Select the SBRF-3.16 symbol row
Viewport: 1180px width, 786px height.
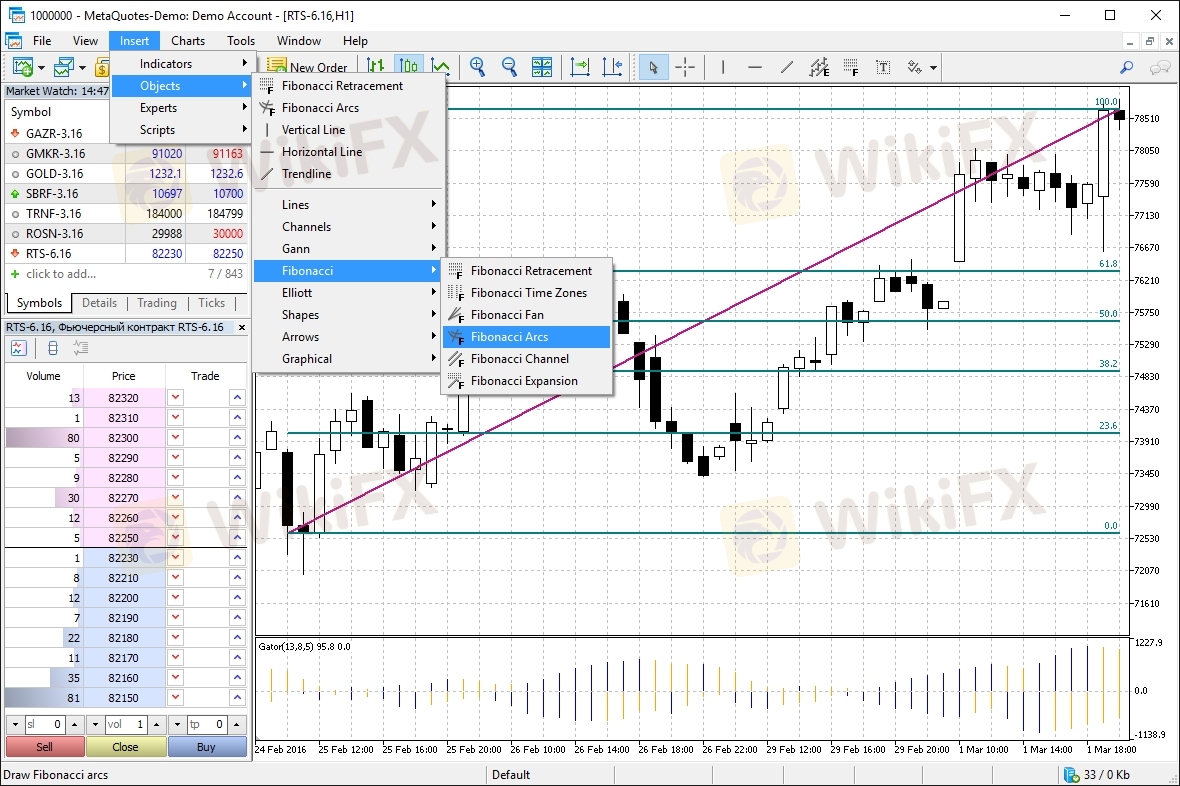tap(126, 193)
